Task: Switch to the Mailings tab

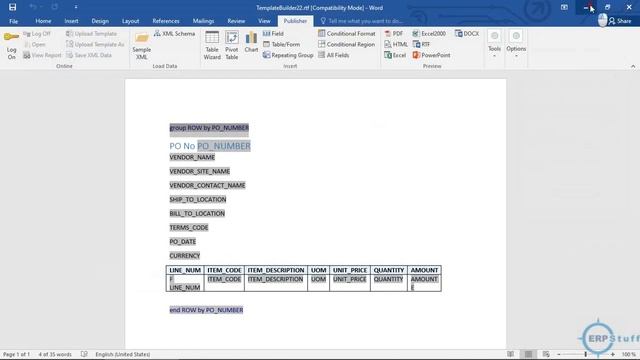Action: pos(203,21)
